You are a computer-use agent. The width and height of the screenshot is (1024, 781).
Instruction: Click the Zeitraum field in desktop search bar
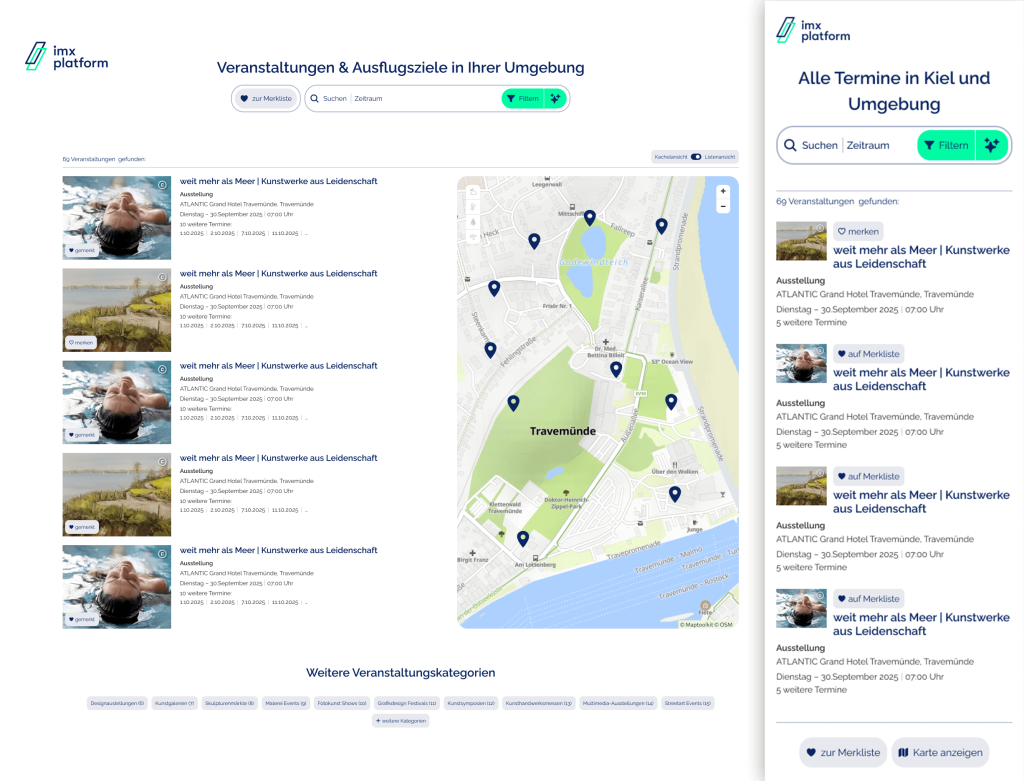click(x=369, y=98)
